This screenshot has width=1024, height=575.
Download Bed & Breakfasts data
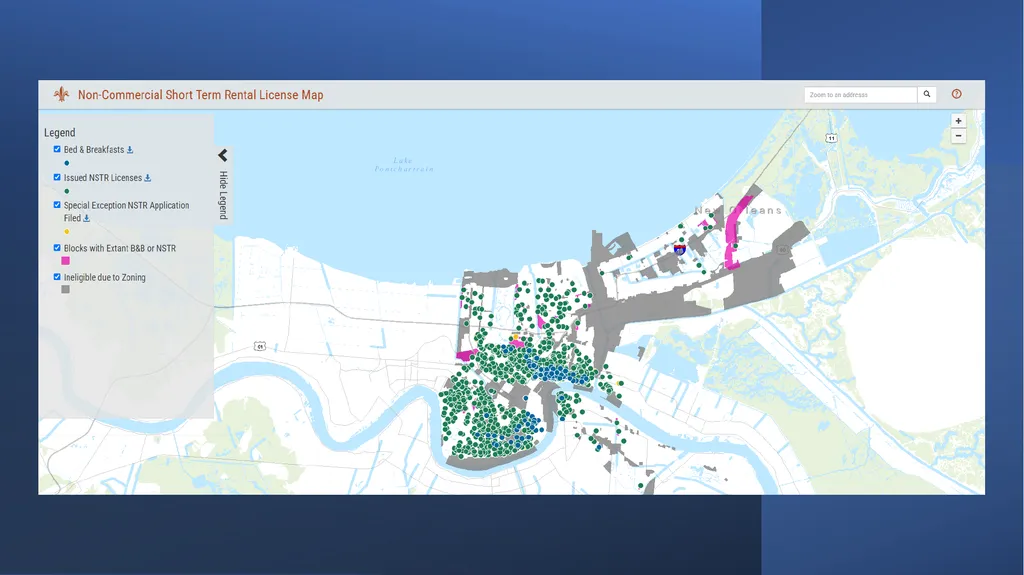(130, 150)
